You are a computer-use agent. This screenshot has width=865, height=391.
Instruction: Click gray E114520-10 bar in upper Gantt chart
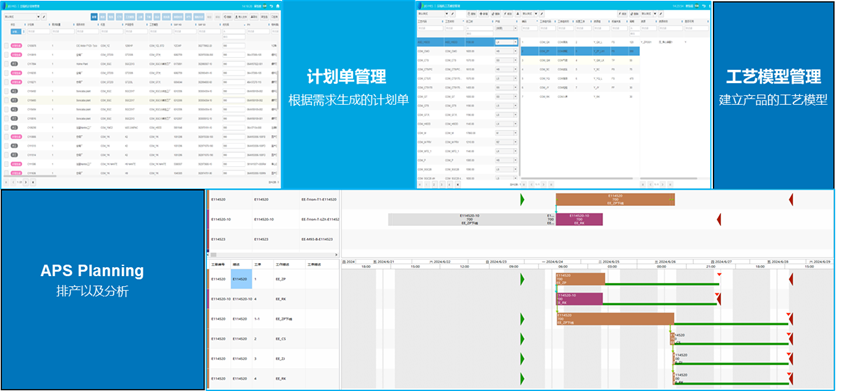(472, 219)
